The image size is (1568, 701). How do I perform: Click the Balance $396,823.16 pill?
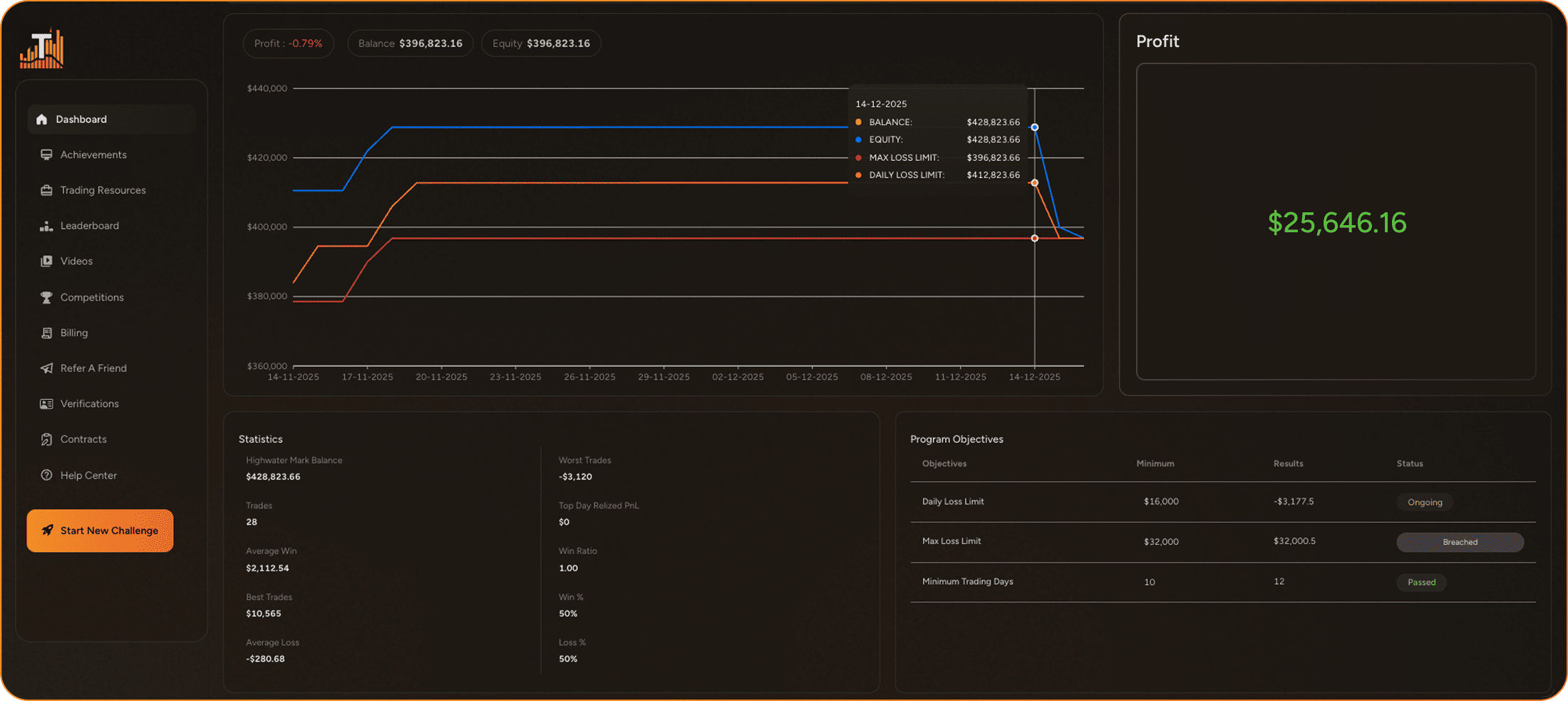(411, 43)
